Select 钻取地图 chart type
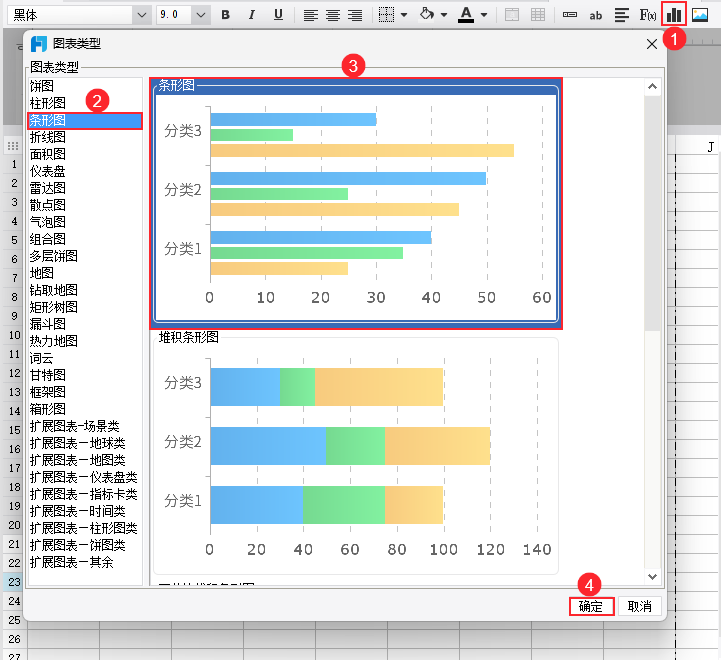The width and height of the screenshot is (721, 660). pos(85,290)
